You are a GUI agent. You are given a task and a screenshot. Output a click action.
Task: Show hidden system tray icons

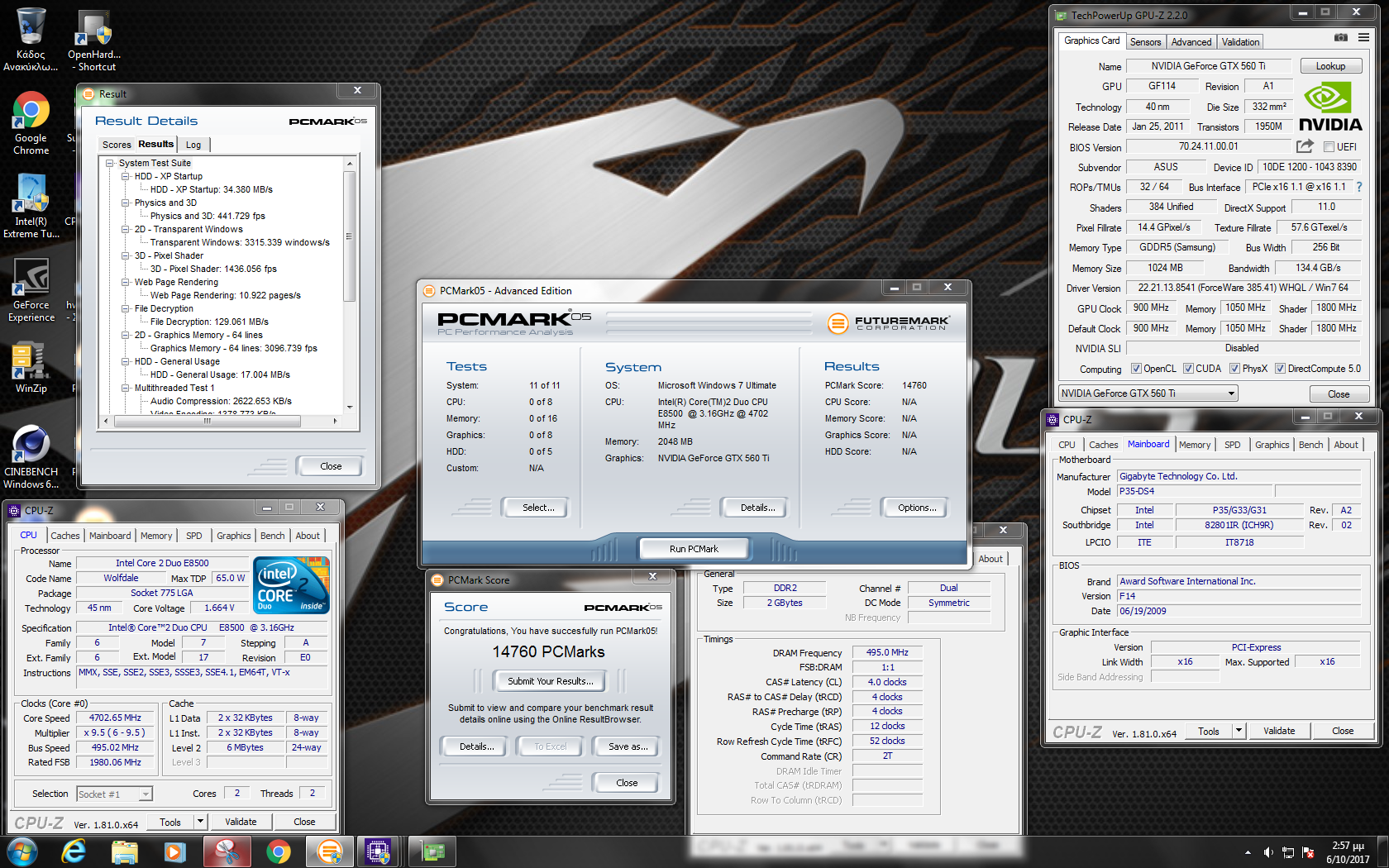pos(1248,852)
